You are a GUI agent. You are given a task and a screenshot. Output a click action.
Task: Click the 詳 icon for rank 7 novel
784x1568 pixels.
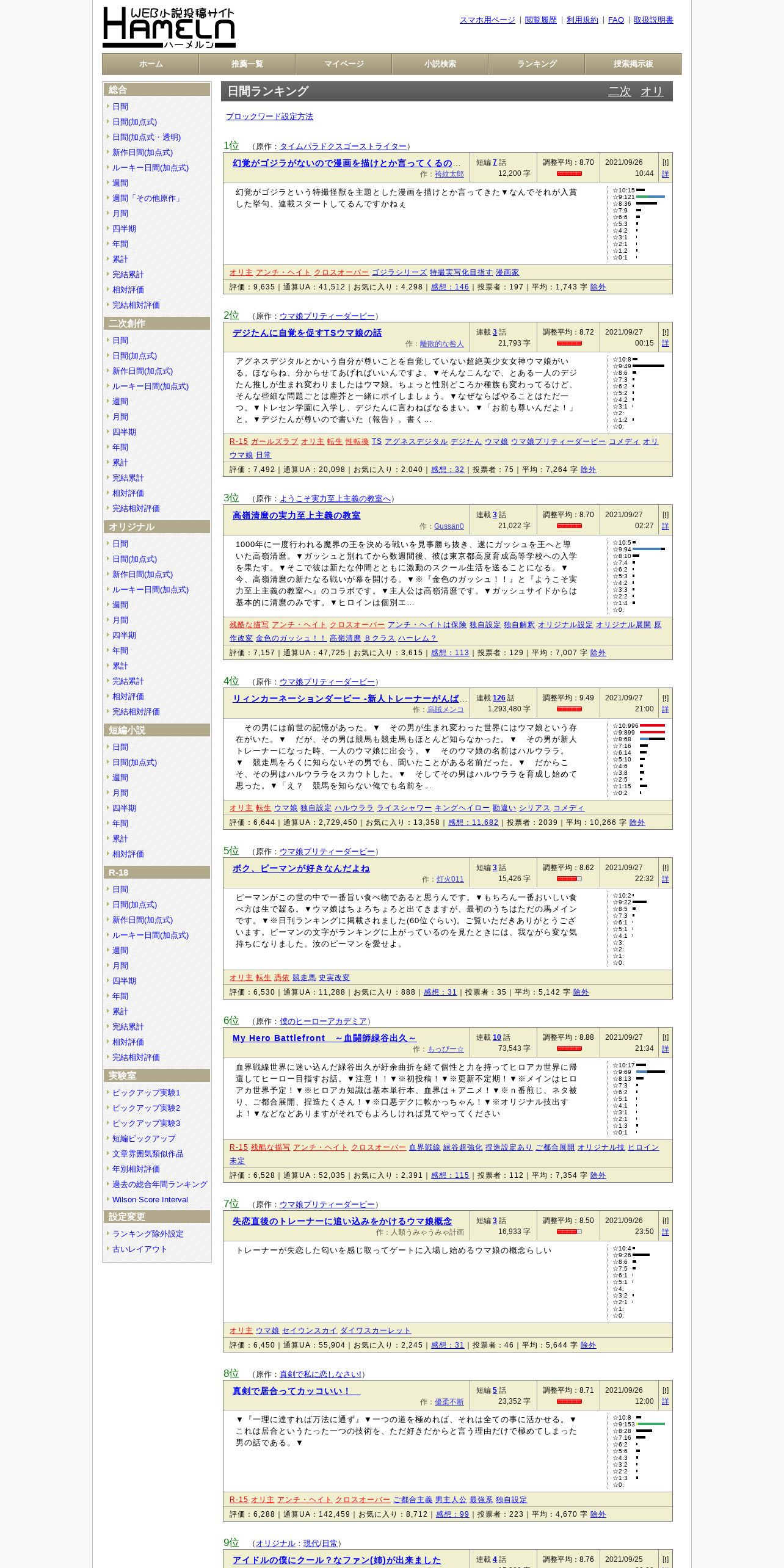(666, 1232)
